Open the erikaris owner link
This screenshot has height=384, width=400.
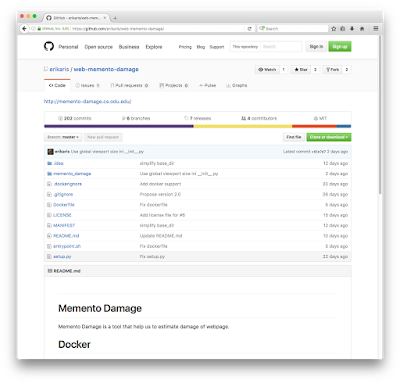[59, 69]
